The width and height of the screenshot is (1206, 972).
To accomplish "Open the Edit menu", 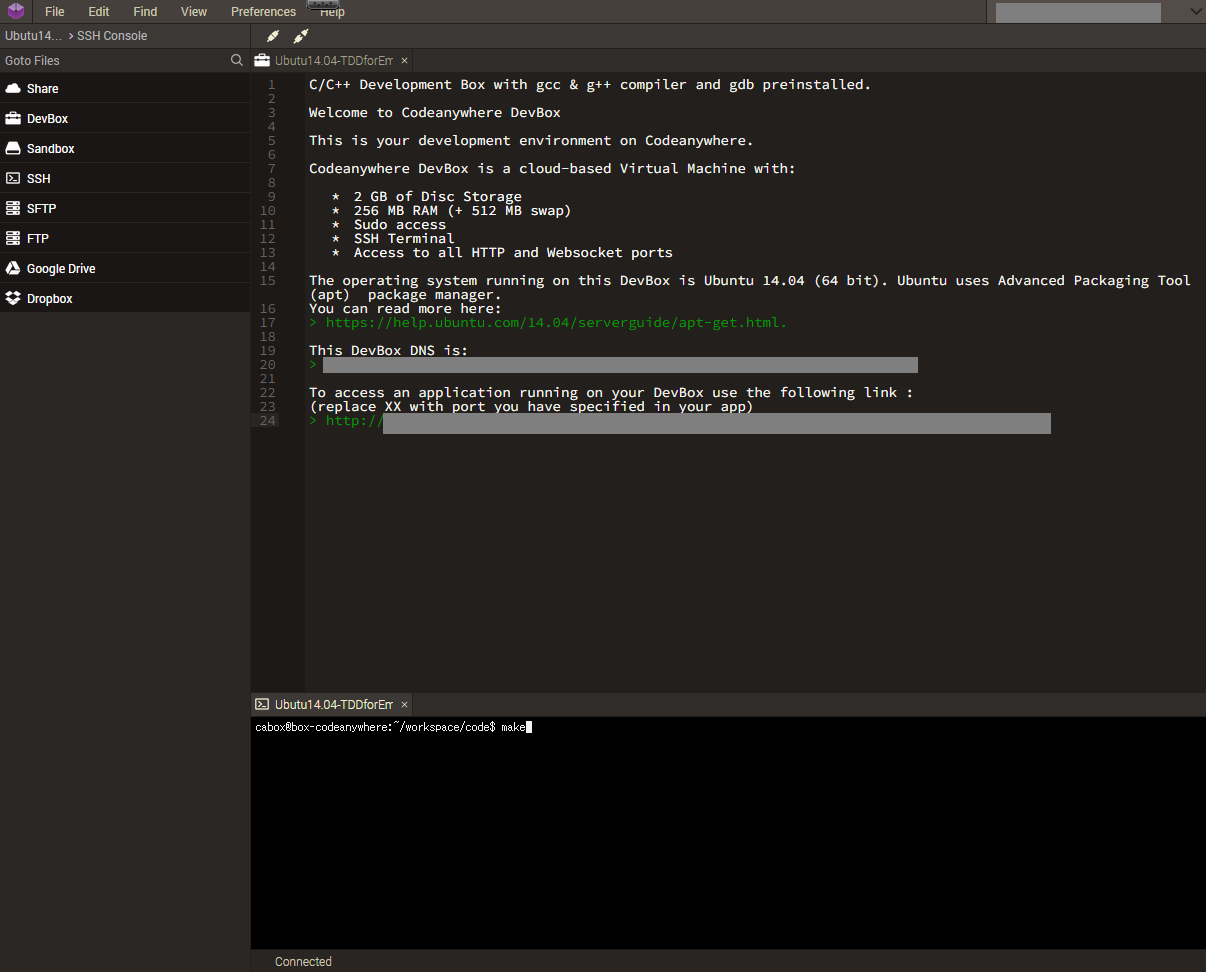I will [99, 12].
